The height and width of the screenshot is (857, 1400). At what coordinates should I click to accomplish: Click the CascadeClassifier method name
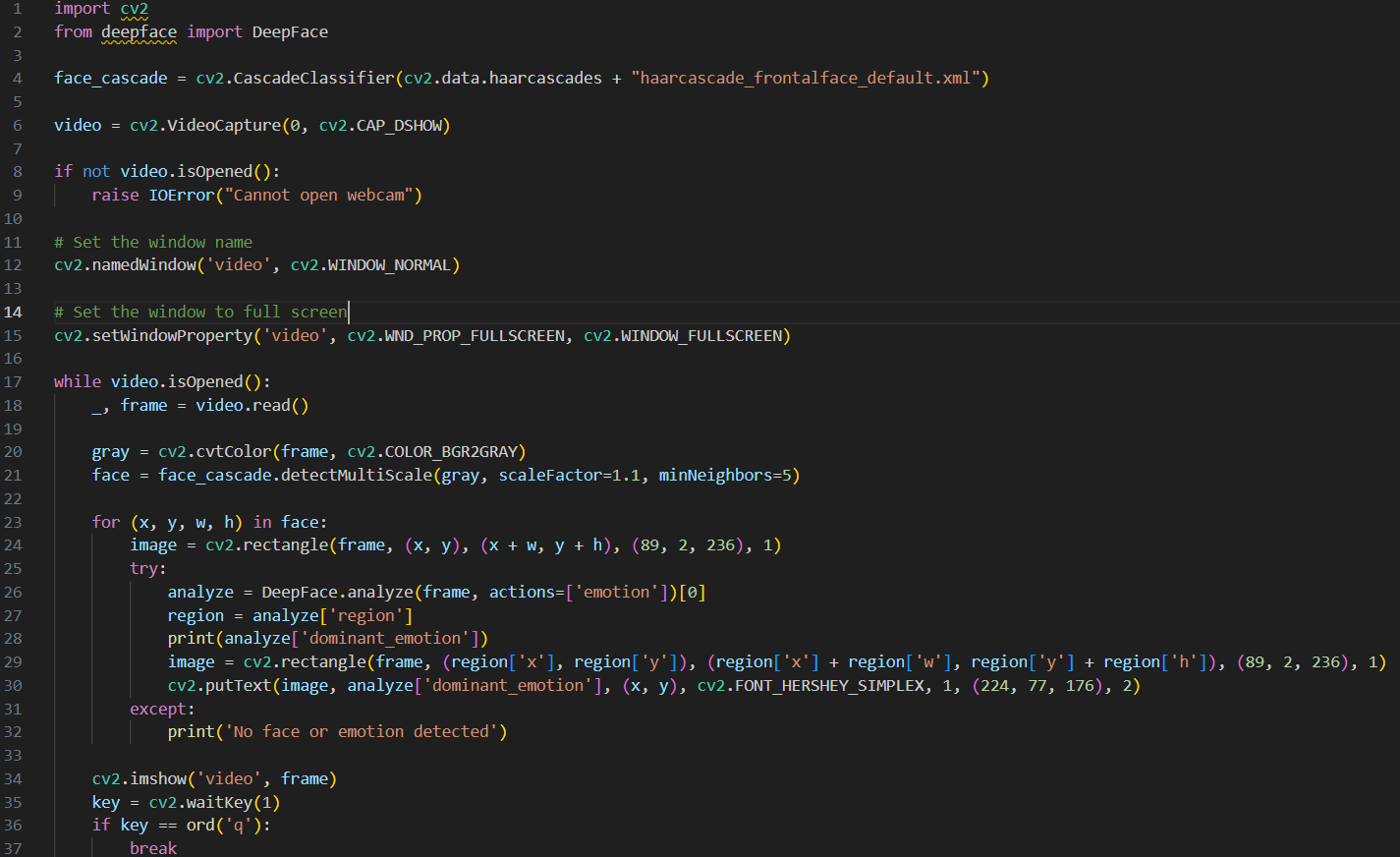pos(313,78)
